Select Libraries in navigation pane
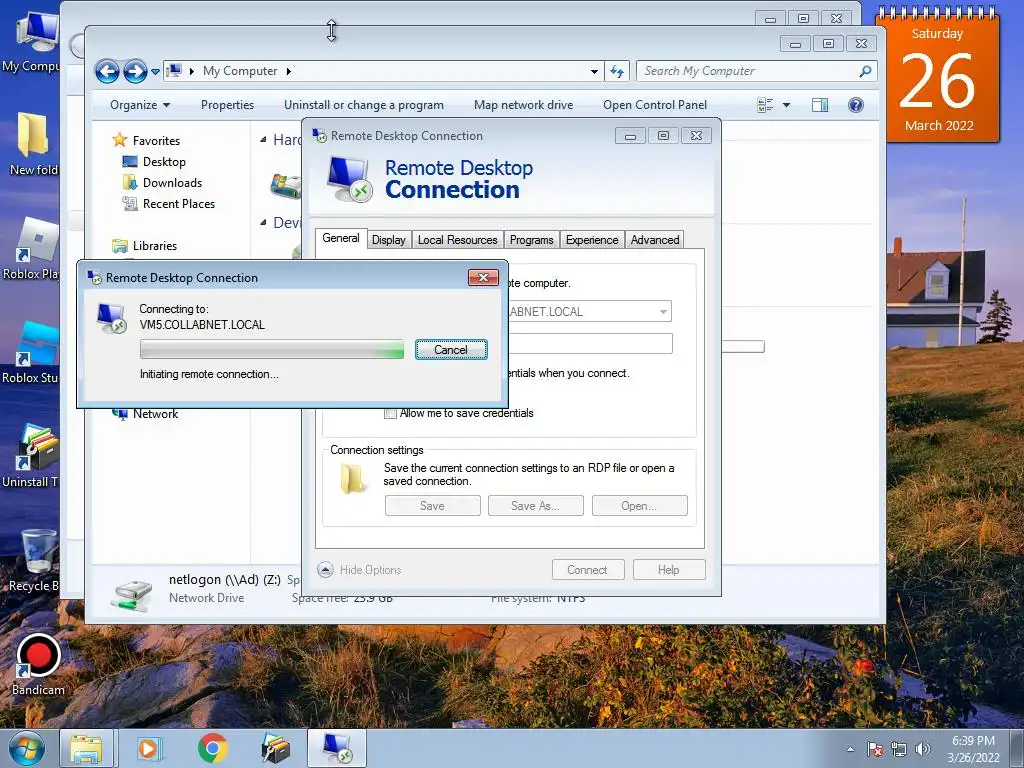The height and width of the screenshot is (768, 1024). tap(155, 246)
